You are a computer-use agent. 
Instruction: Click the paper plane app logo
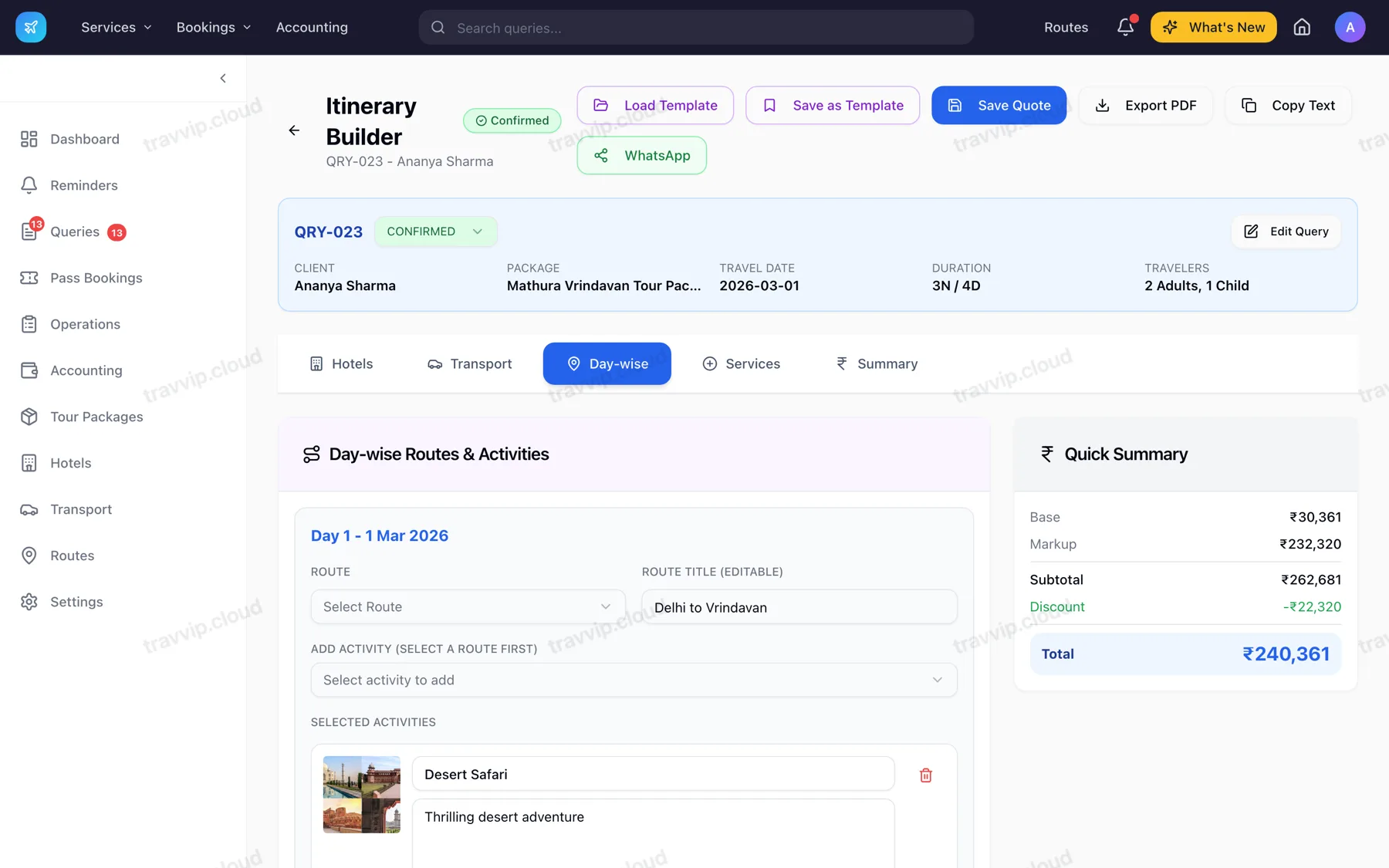[x=31, y=27]
